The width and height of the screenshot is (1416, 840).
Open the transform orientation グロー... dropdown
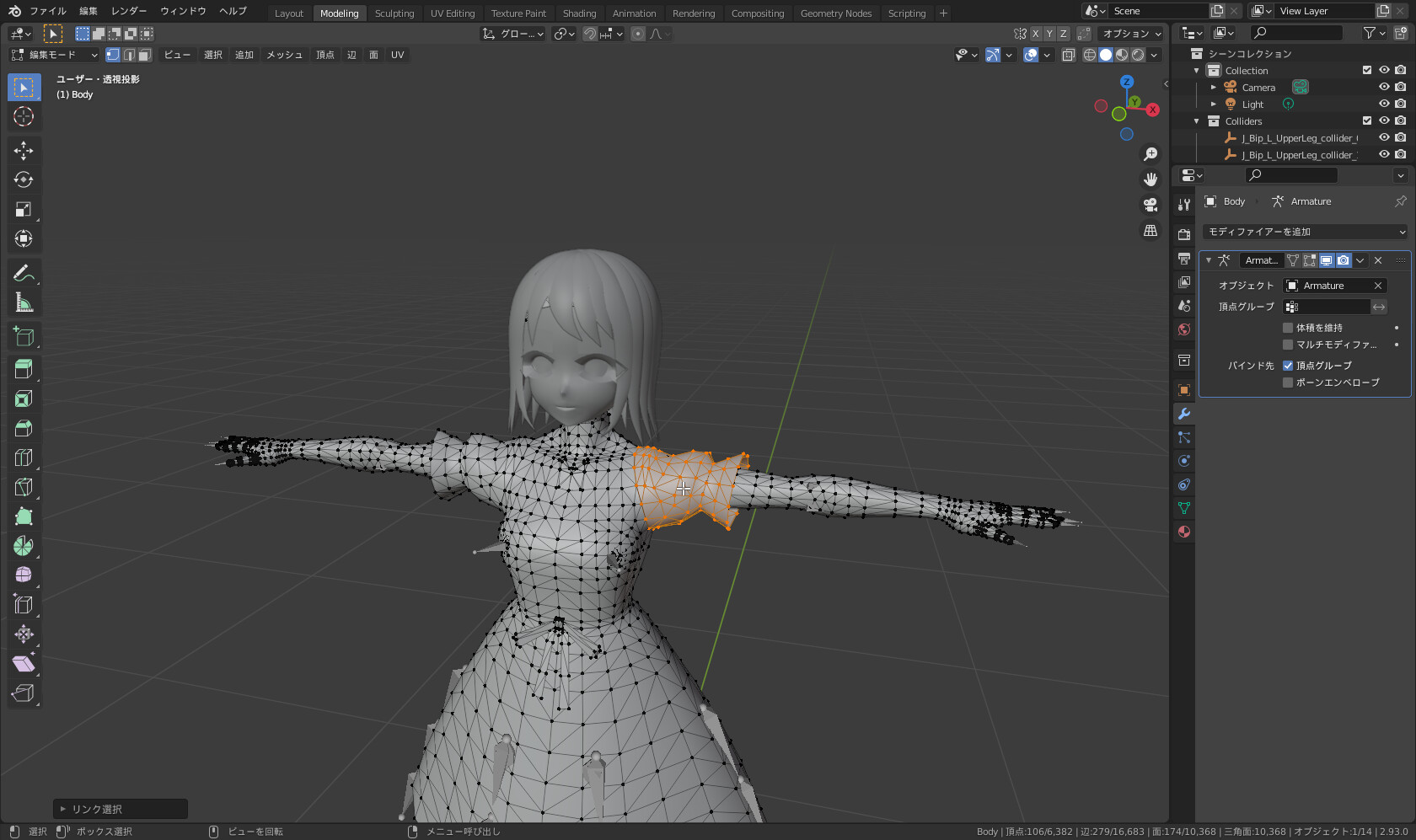[513, 34]
